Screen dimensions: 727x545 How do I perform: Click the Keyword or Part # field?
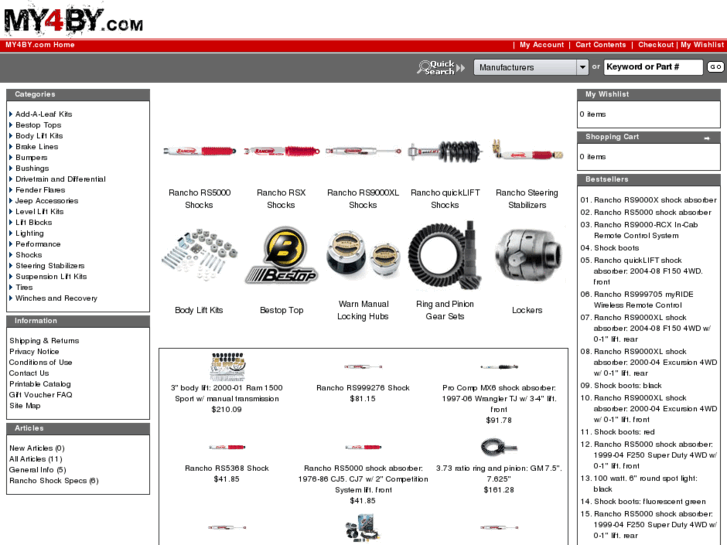pyautogui.click(x=653, y=67)
